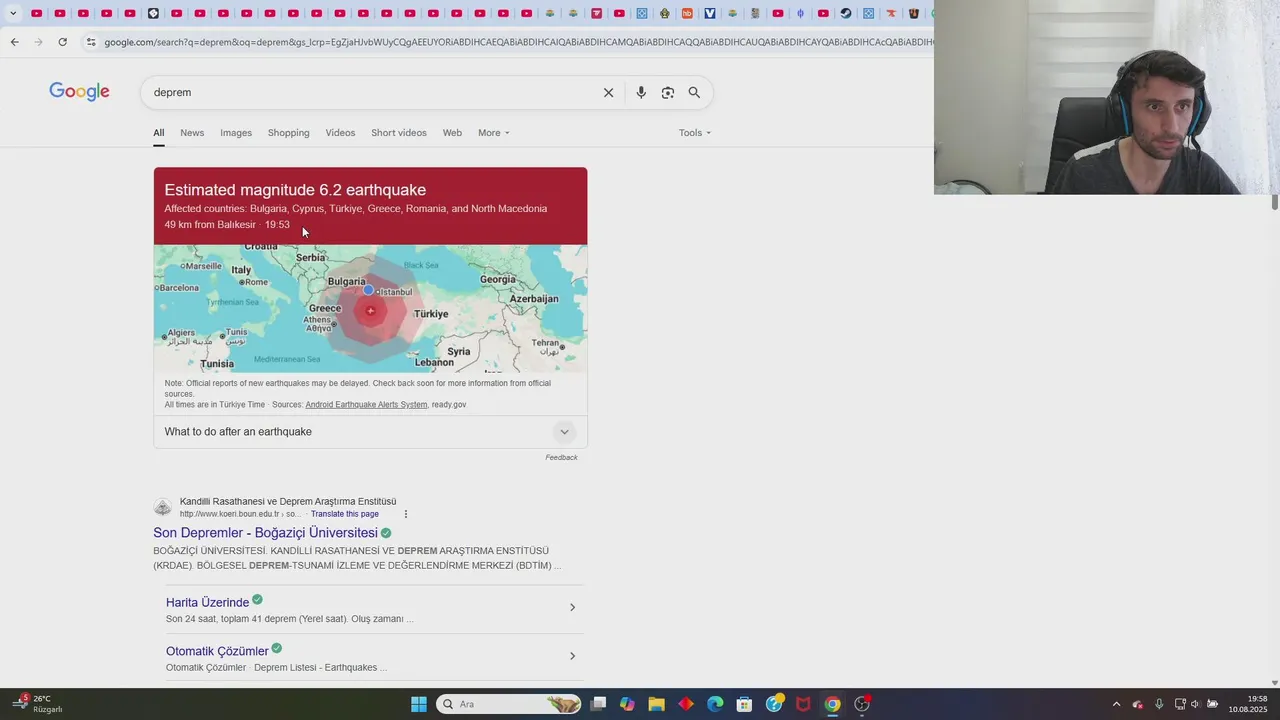
Task: Click the magnifier search submit icon
Action: [x=694, y=92]
